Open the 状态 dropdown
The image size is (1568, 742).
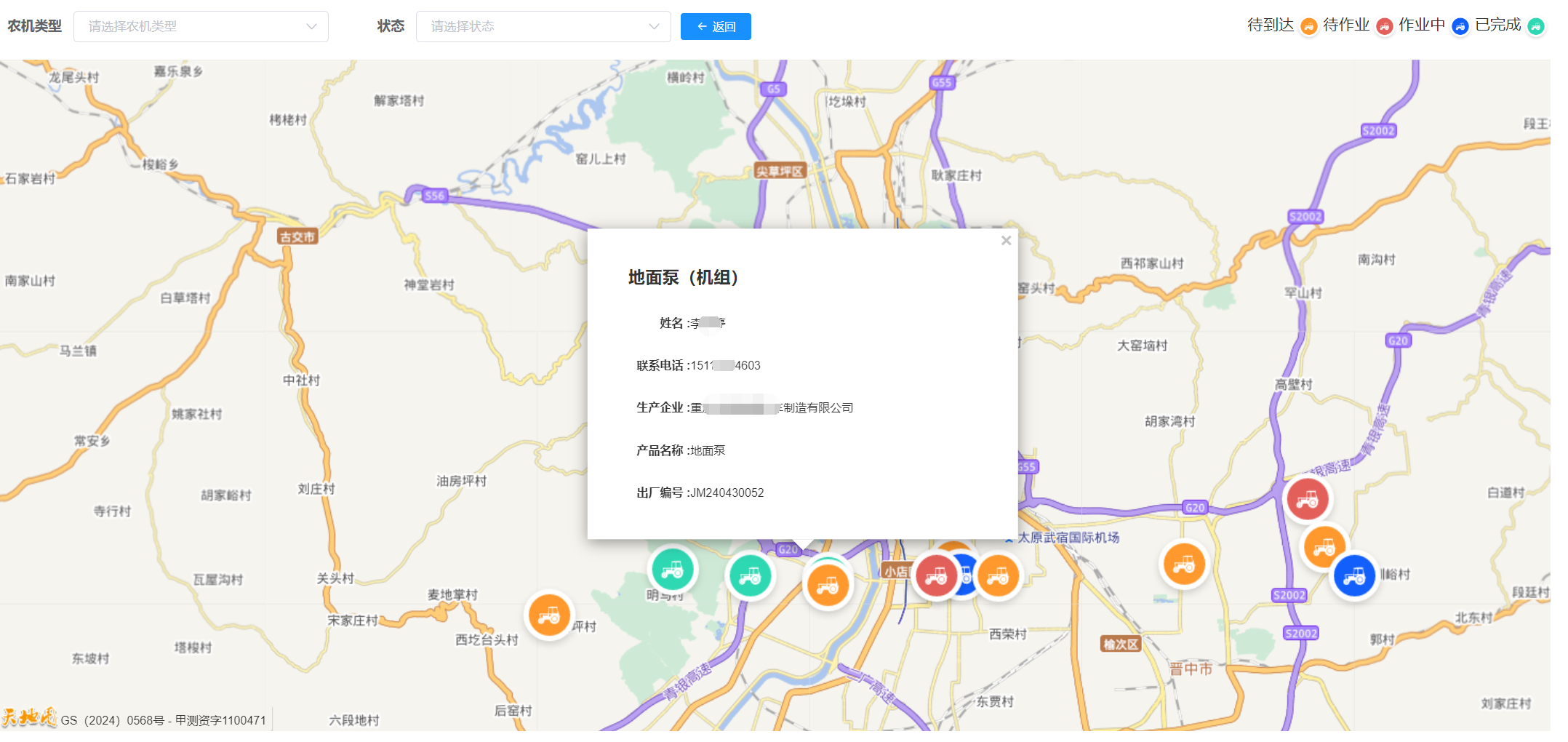pos(543,27)
